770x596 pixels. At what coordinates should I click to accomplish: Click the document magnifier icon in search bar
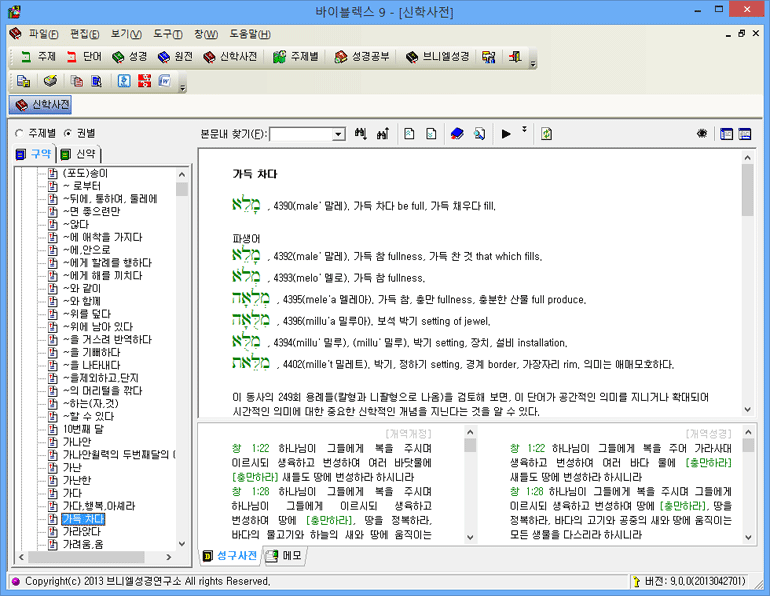pos(479,134)
